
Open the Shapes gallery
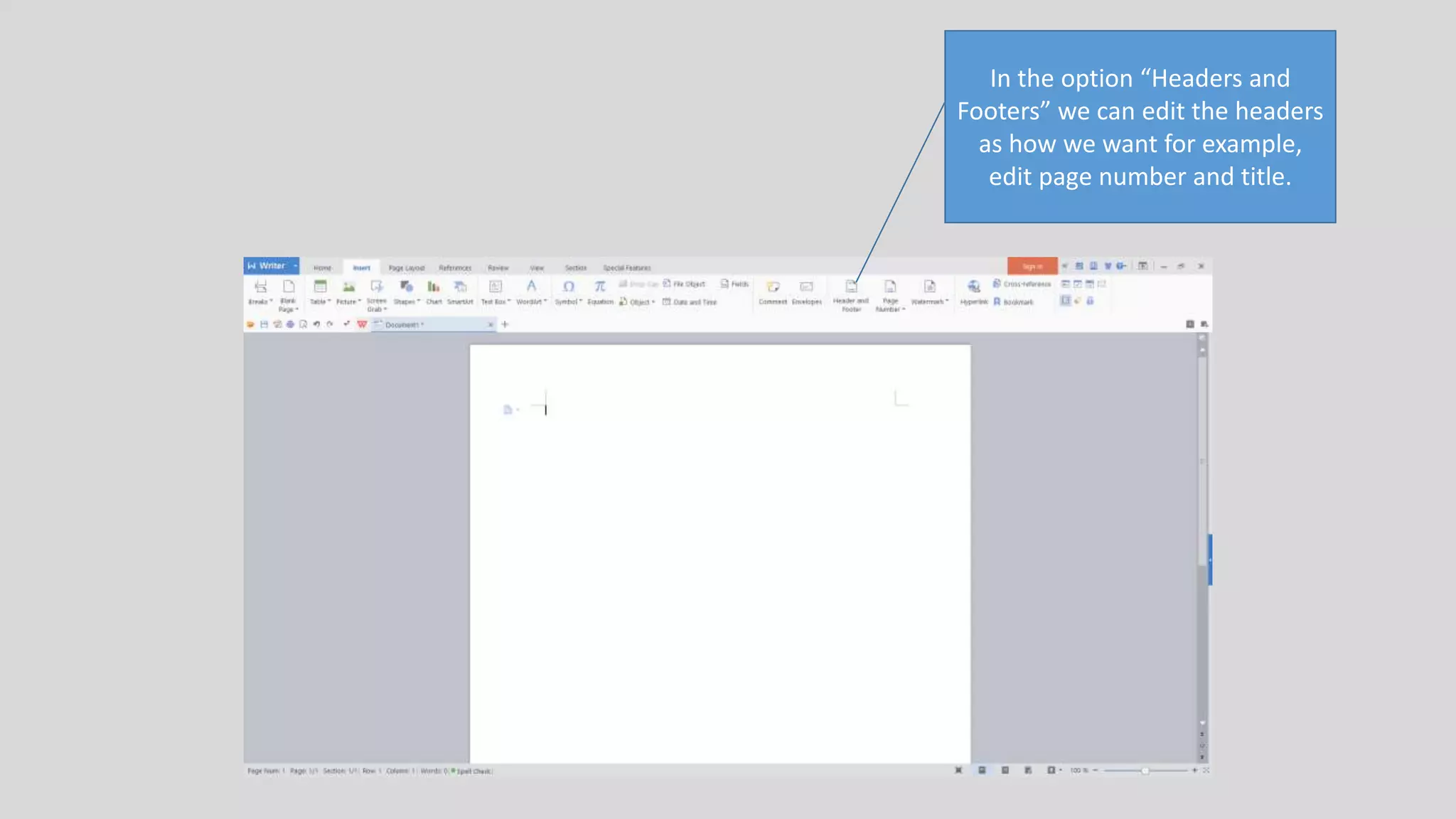pos(407,292)
